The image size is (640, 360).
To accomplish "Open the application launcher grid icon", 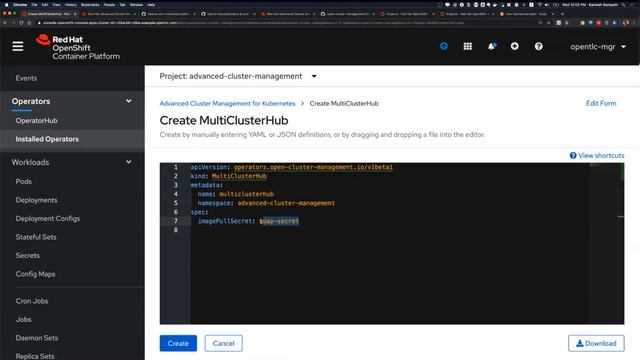I will point(468,47).
